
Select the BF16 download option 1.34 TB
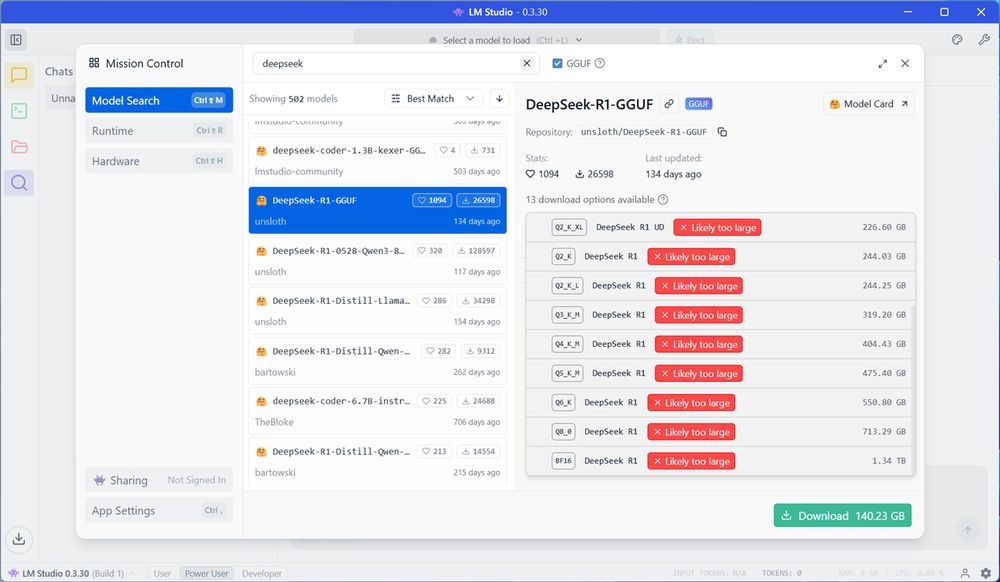[720, 461]
